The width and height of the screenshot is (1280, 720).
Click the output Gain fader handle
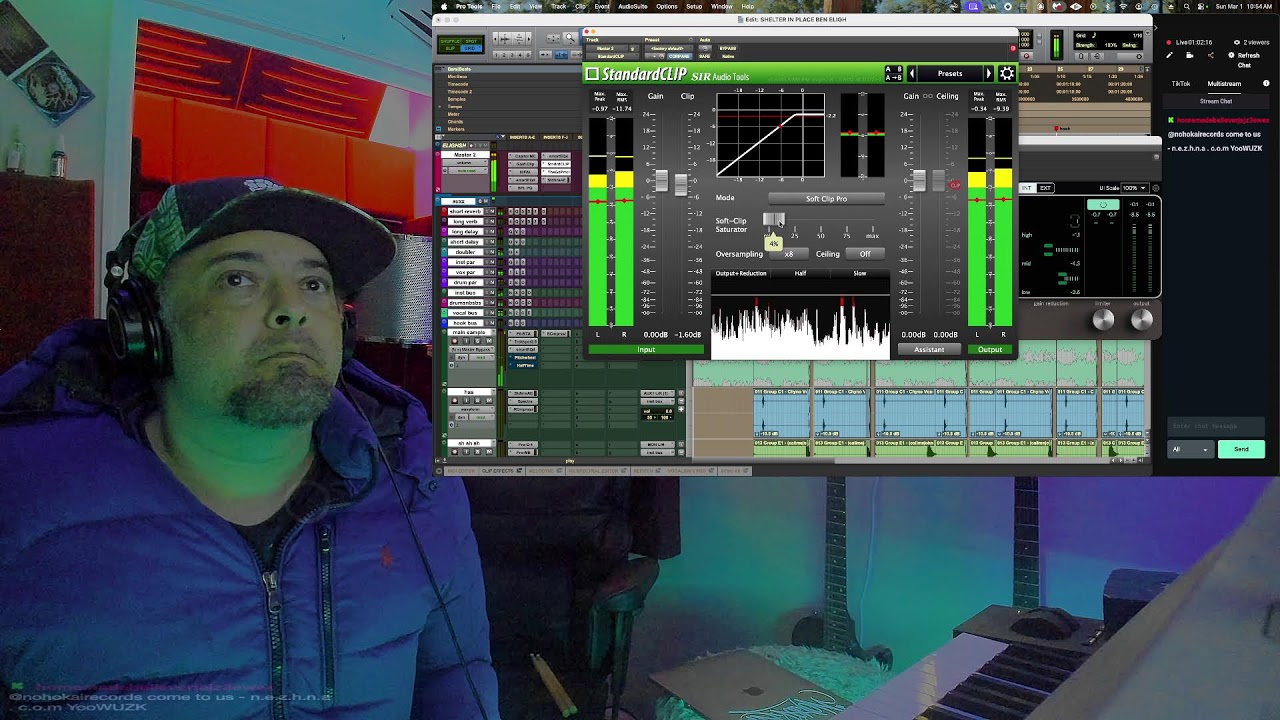(919, 182)
